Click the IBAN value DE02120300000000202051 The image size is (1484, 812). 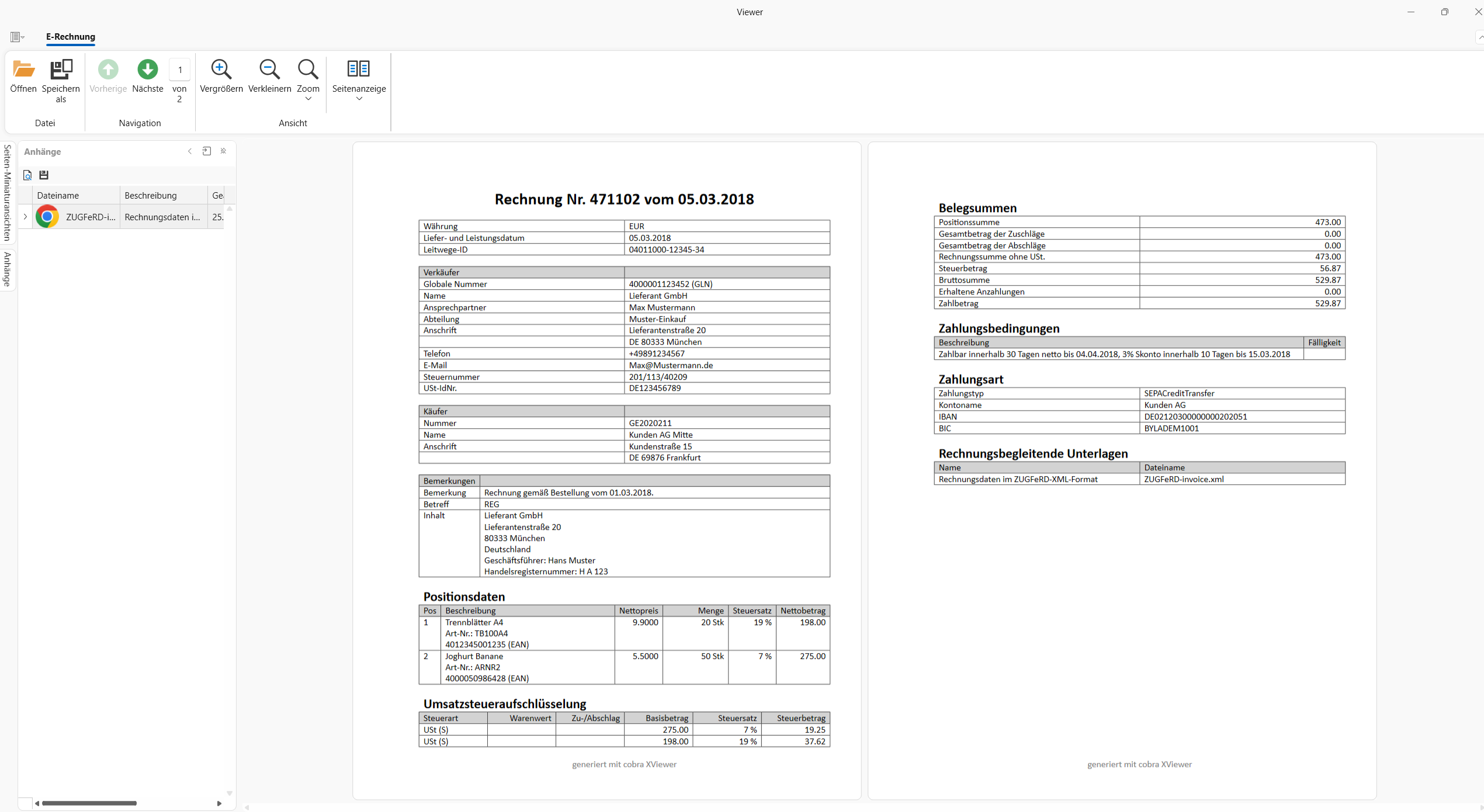pos(1195,417)
